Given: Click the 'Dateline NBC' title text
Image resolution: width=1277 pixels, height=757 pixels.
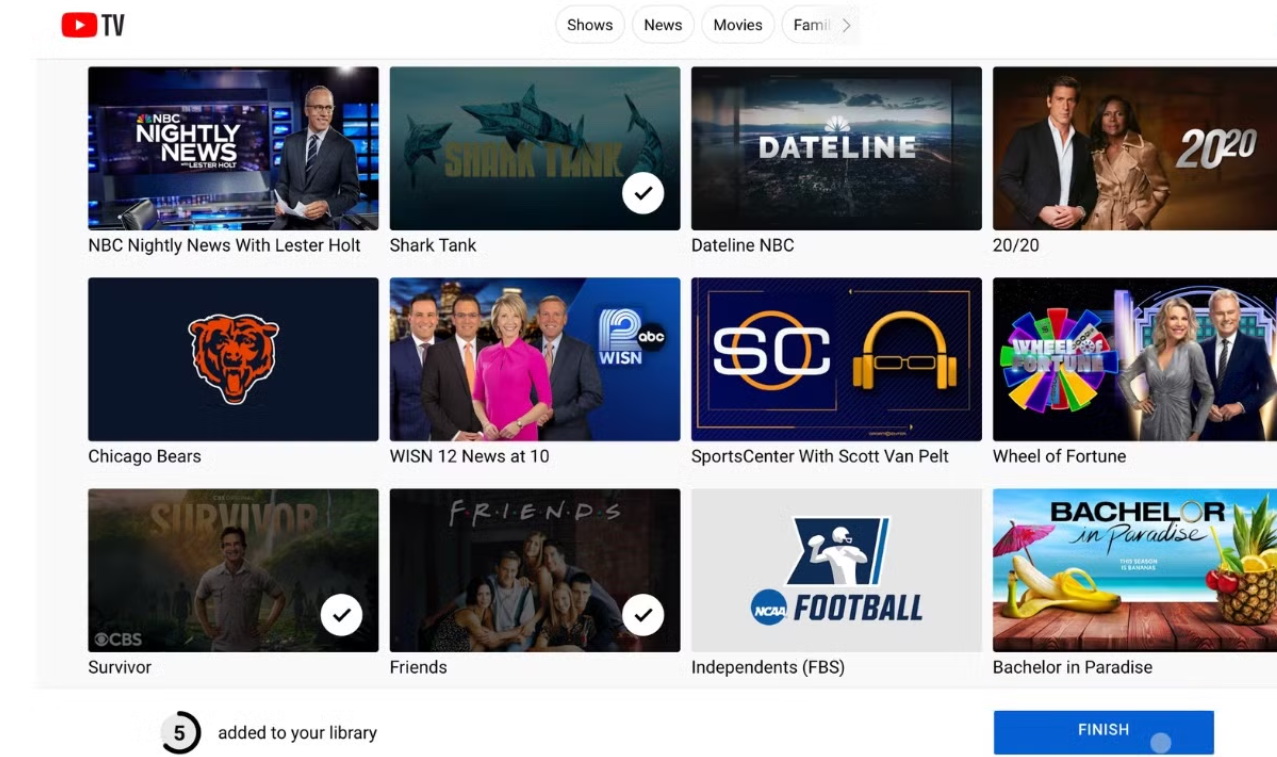Looking at the screenshot, I should coord(742,245).
